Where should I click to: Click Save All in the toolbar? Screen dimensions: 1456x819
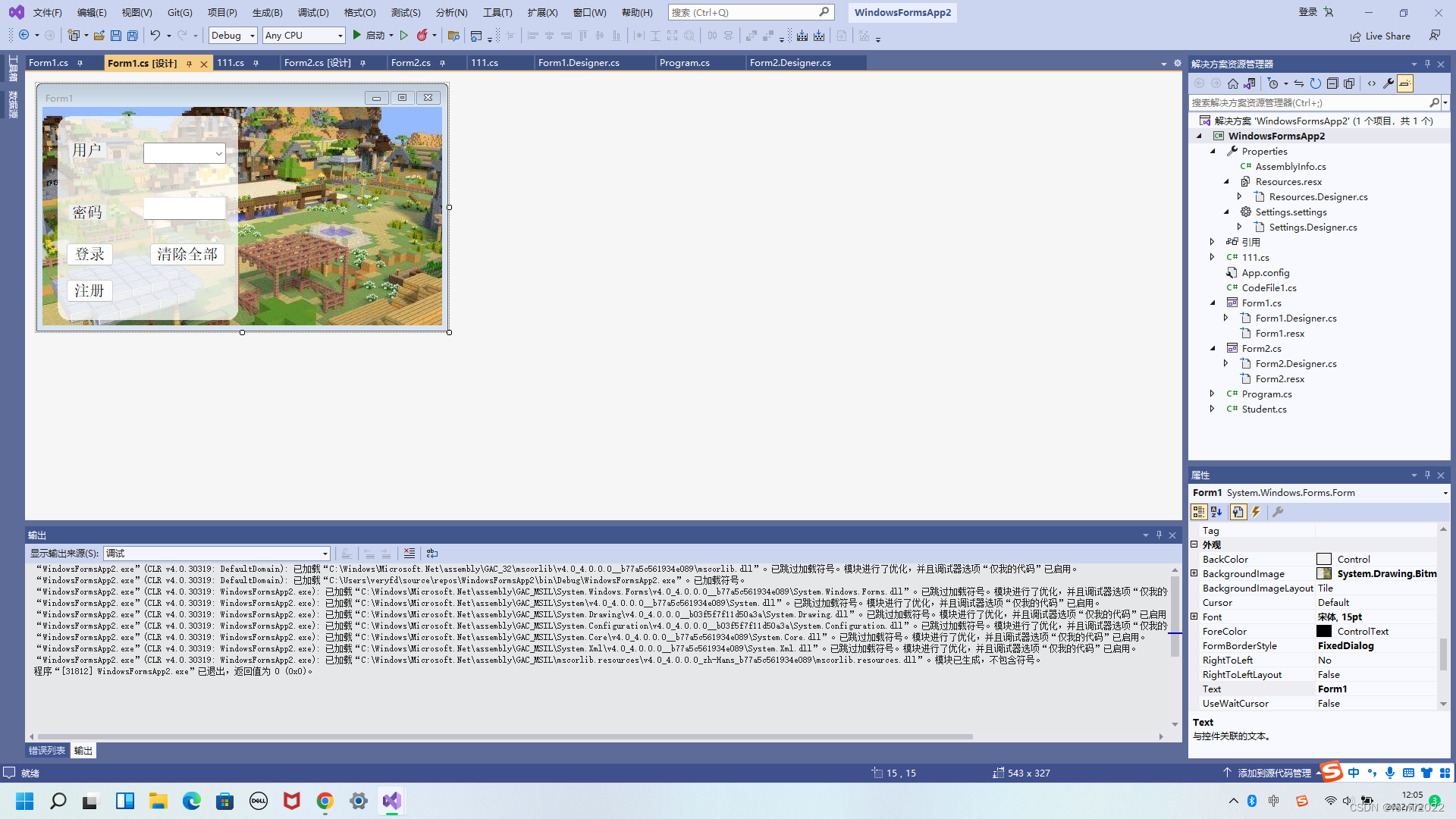tap(132, 36)
